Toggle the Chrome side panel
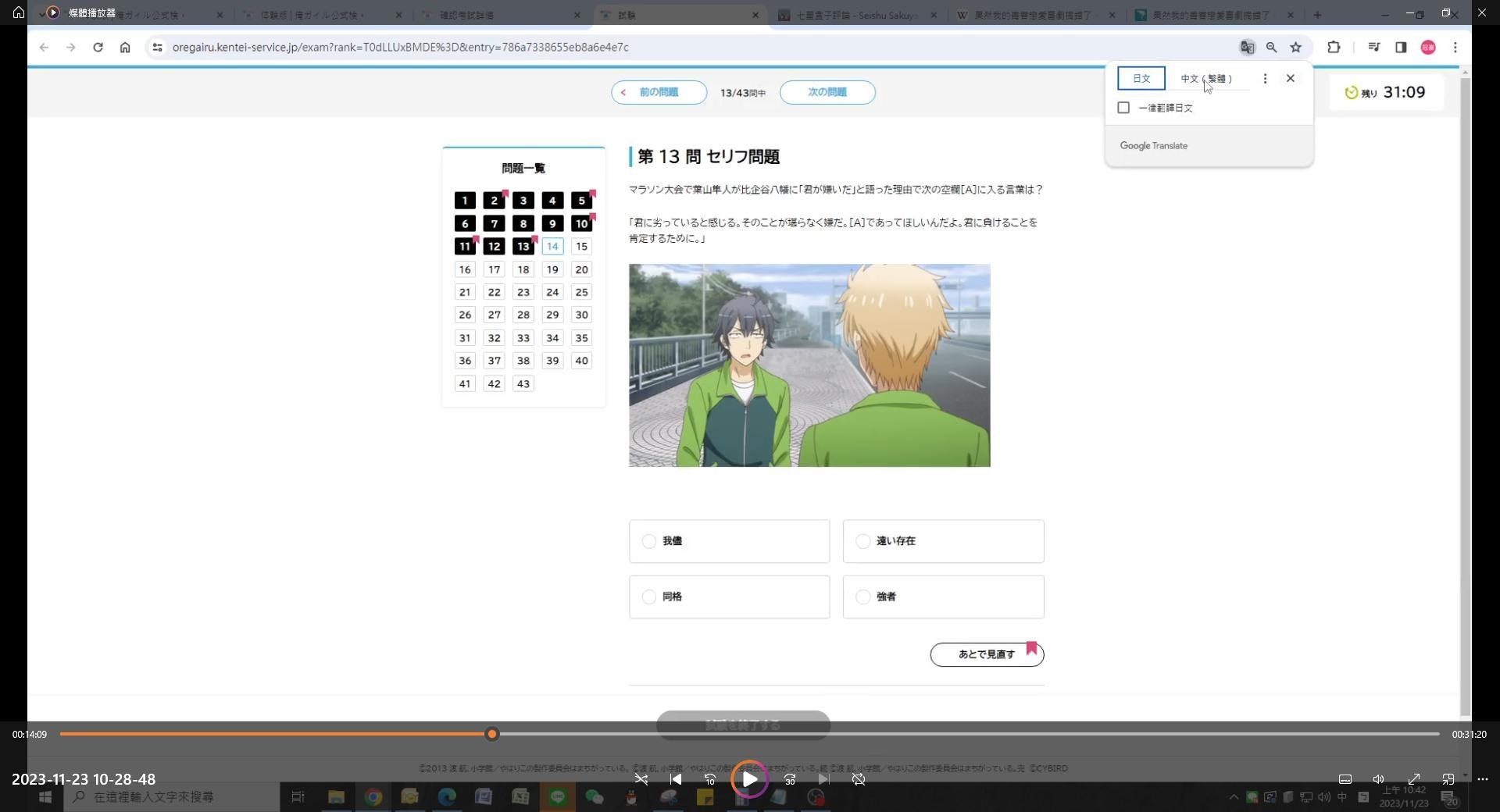This screenshot has height=812, width=1500. pos(1401,48)
